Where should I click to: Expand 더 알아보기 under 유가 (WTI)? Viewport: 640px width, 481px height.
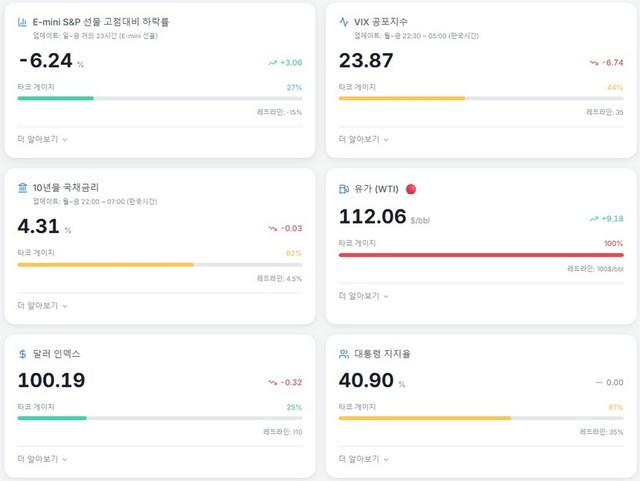pyautogui.click(x=364, y=296)
